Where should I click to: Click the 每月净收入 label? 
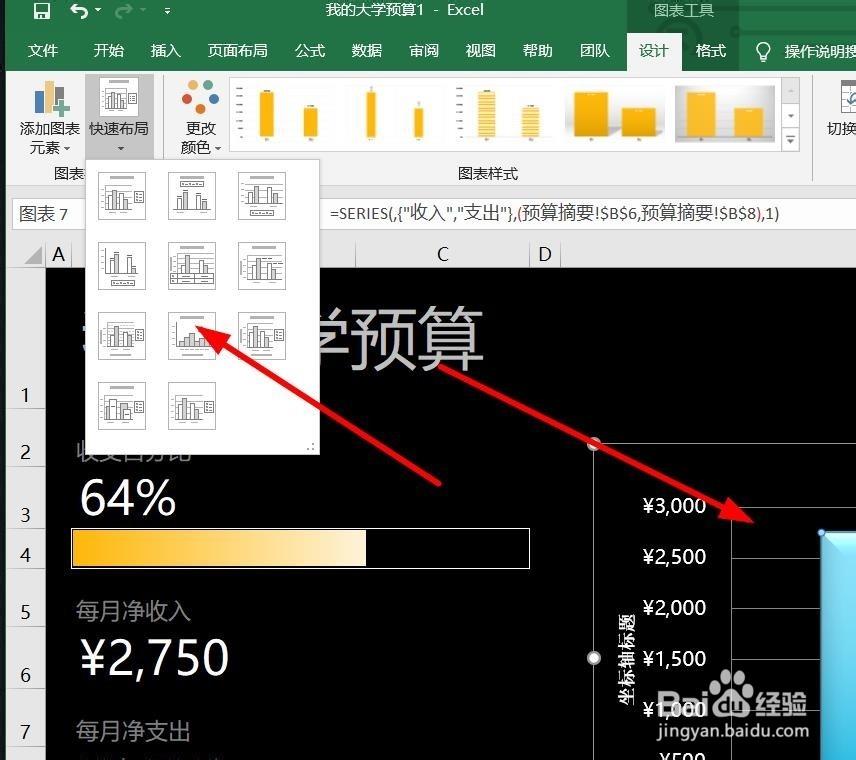(133, 611)
